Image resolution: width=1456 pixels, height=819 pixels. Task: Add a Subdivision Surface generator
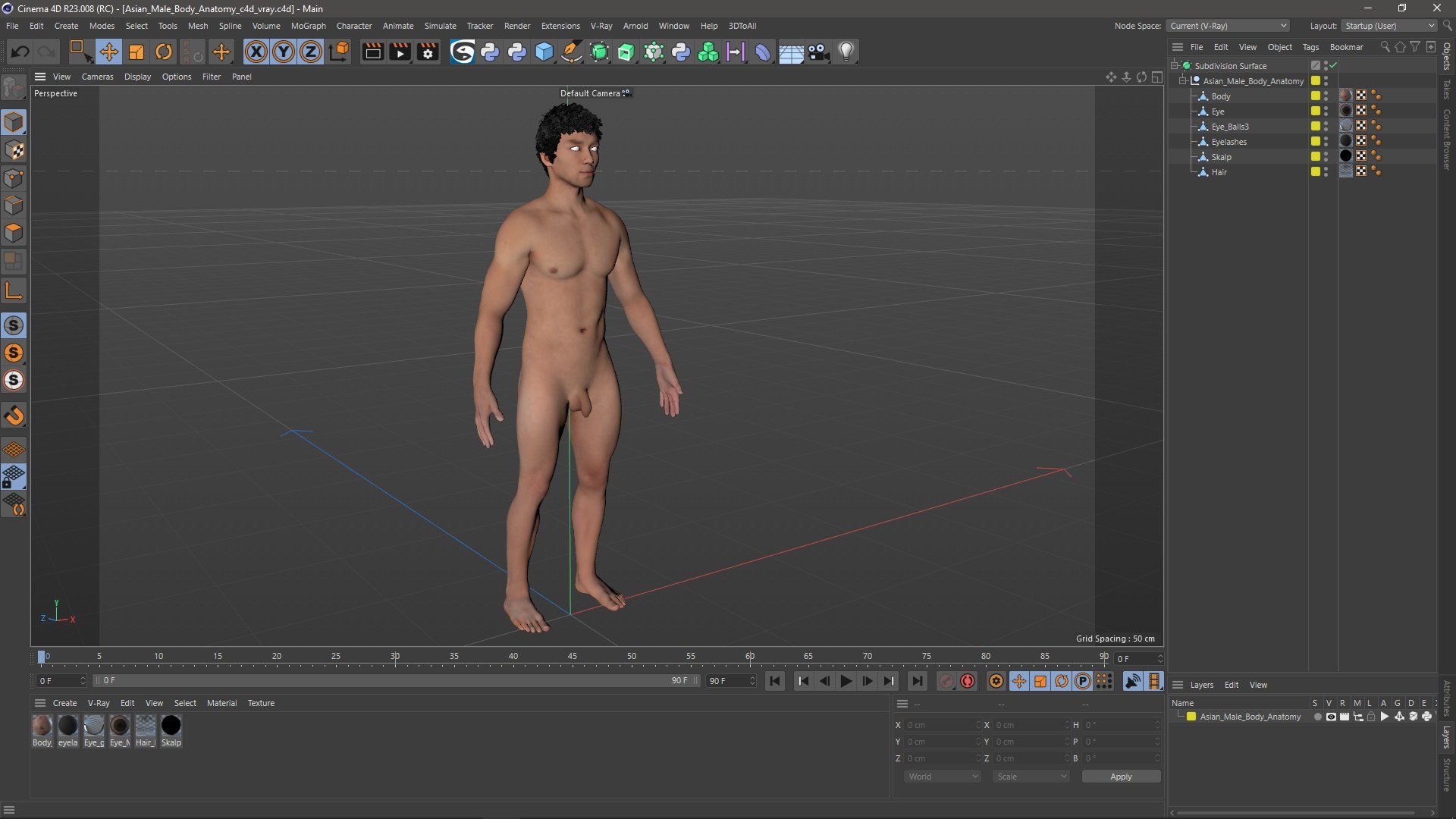coord(599,52)
